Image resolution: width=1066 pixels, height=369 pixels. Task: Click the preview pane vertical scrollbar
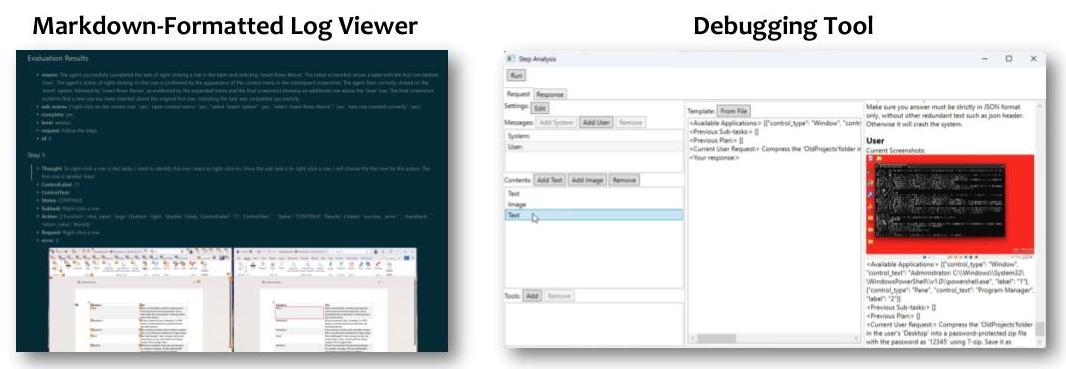point(1039,224)
